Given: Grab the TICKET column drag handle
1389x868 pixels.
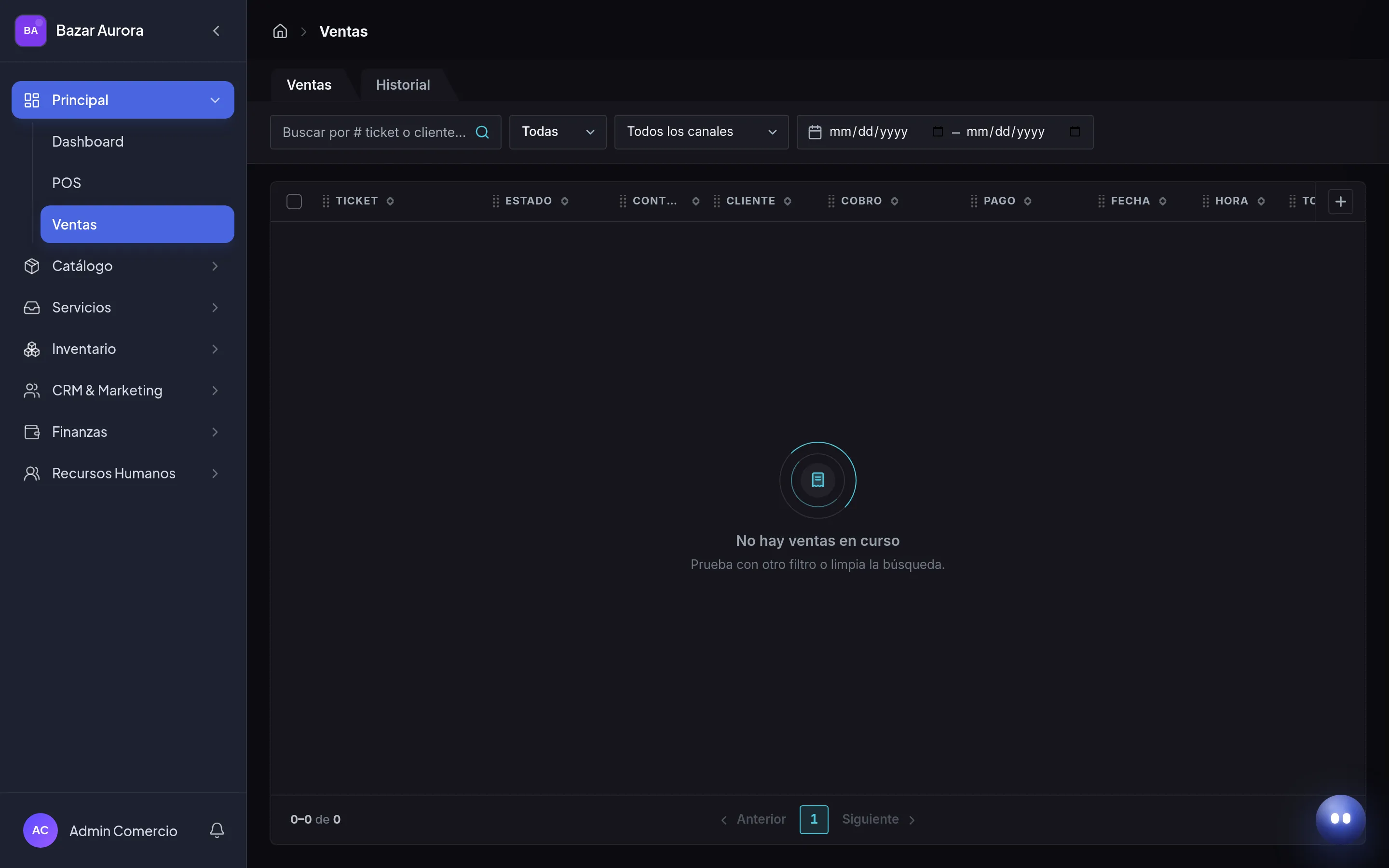Looking at the screenshot, I should 326,201.
